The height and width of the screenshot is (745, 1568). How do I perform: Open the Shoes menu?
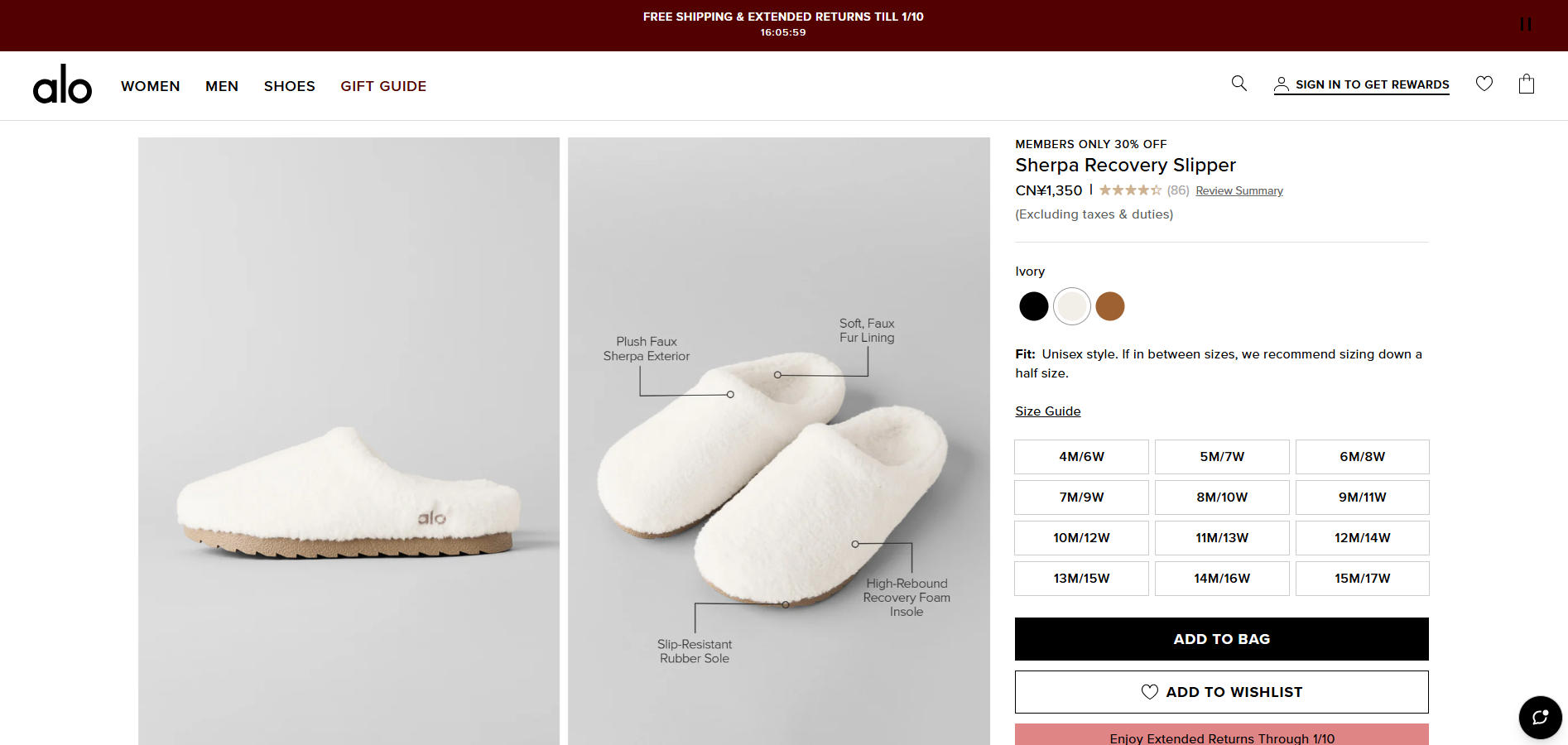pyautogui.click(x=290, y=86)
